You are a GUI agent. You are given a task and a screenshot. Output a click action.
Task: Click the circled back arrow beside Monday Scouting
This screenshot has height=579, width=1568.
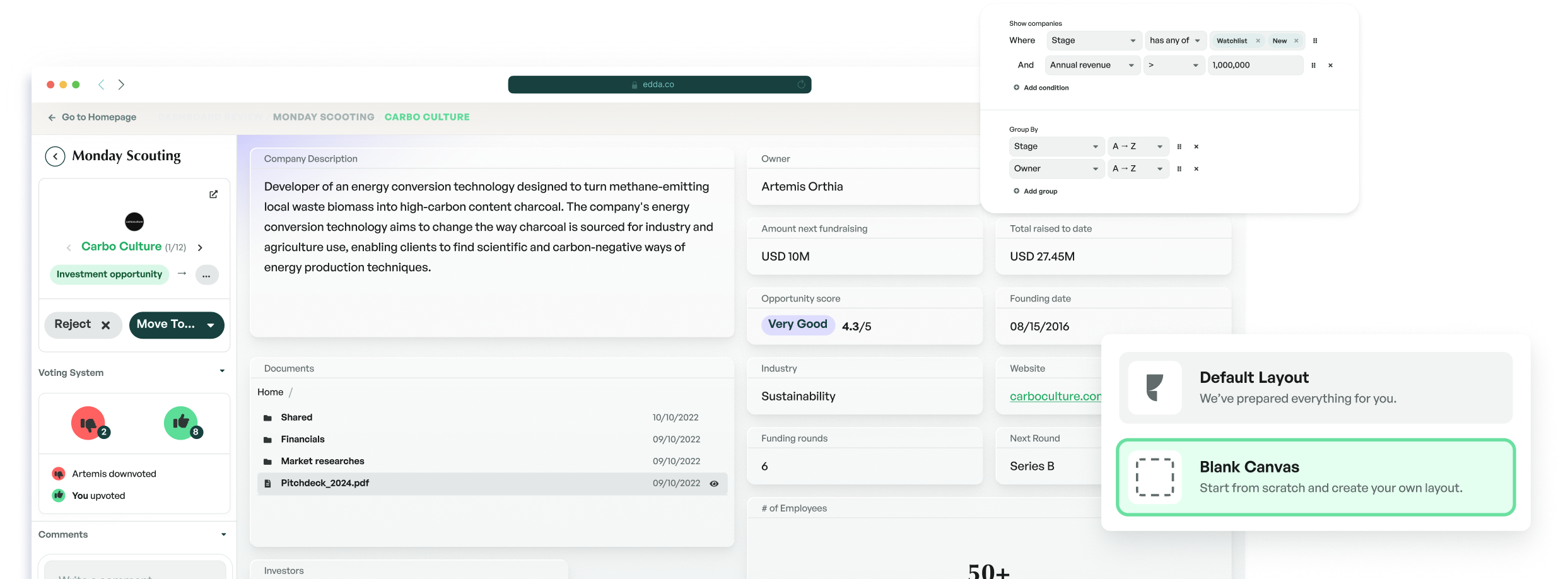click(55, 156)
